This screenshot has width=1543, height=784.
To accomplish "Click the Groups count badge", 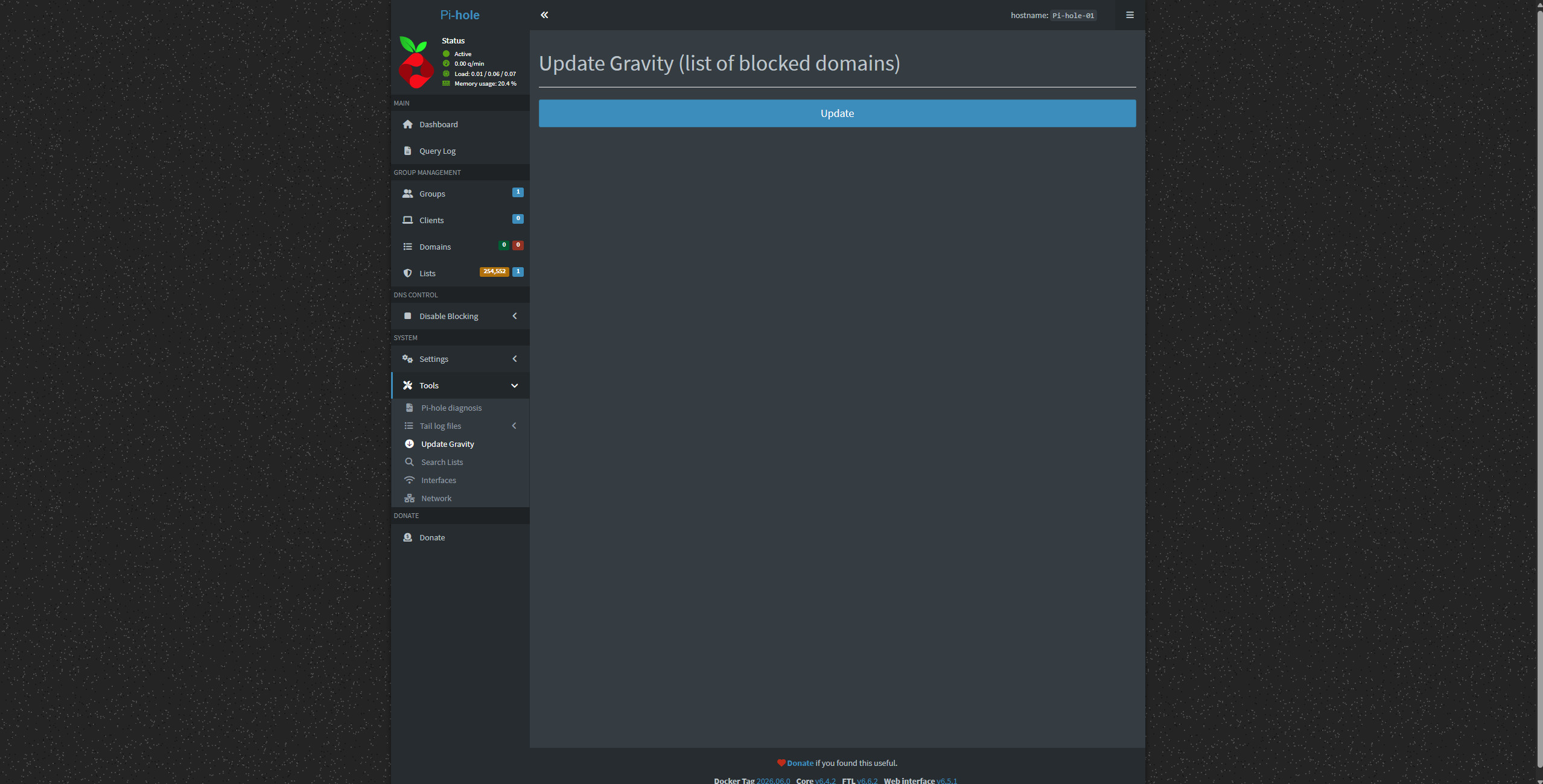I will 518,192.
